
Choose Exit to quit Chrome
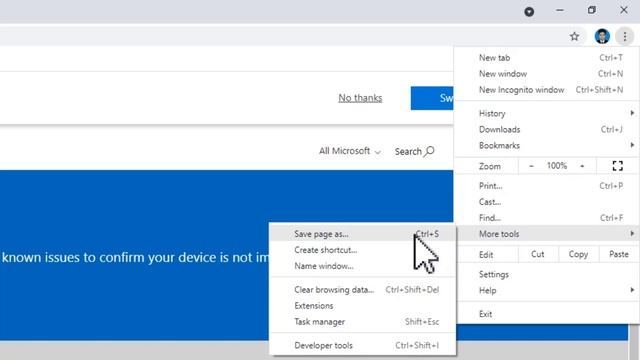[547, 314]
